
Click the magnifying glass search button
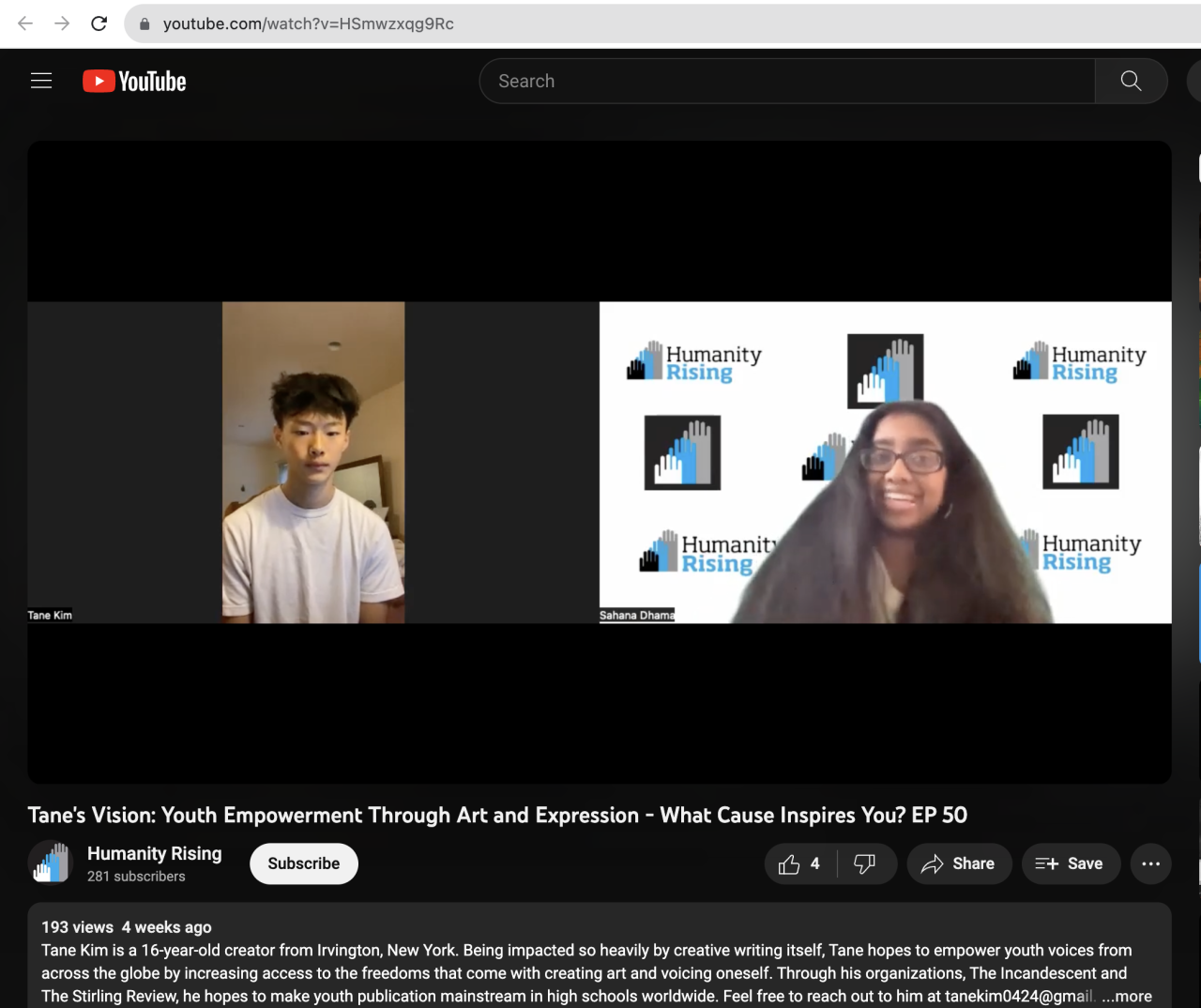click(x=1131, y=82)
